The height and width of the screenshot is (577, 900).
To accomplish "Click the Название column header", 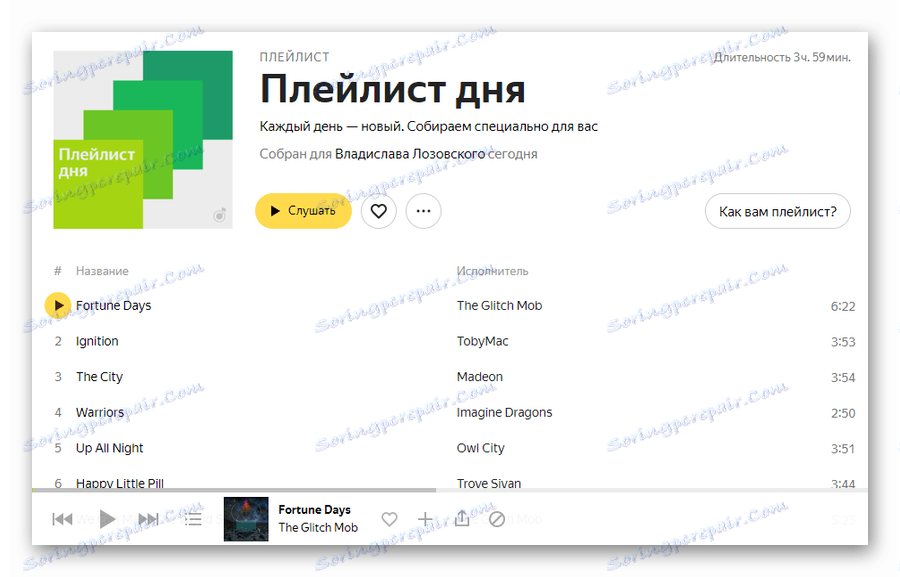I will click(102, 271).
